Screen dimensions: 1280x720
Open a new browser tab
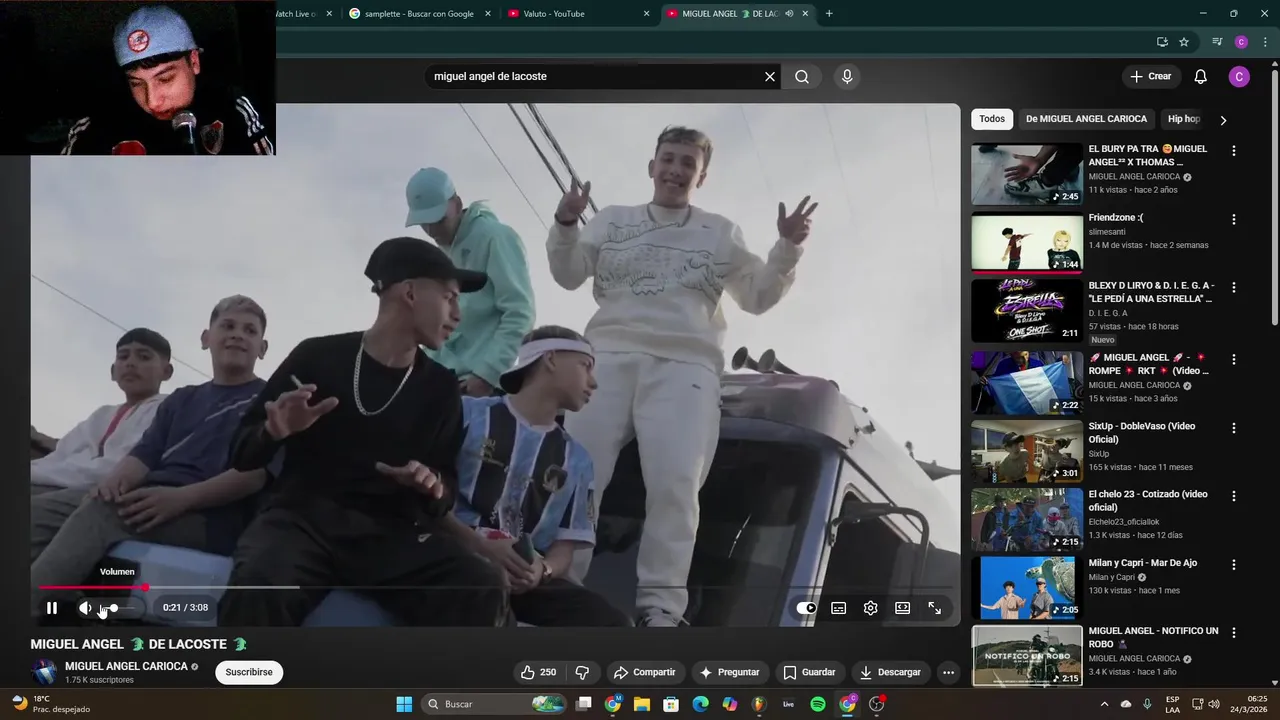coord(829,14)
